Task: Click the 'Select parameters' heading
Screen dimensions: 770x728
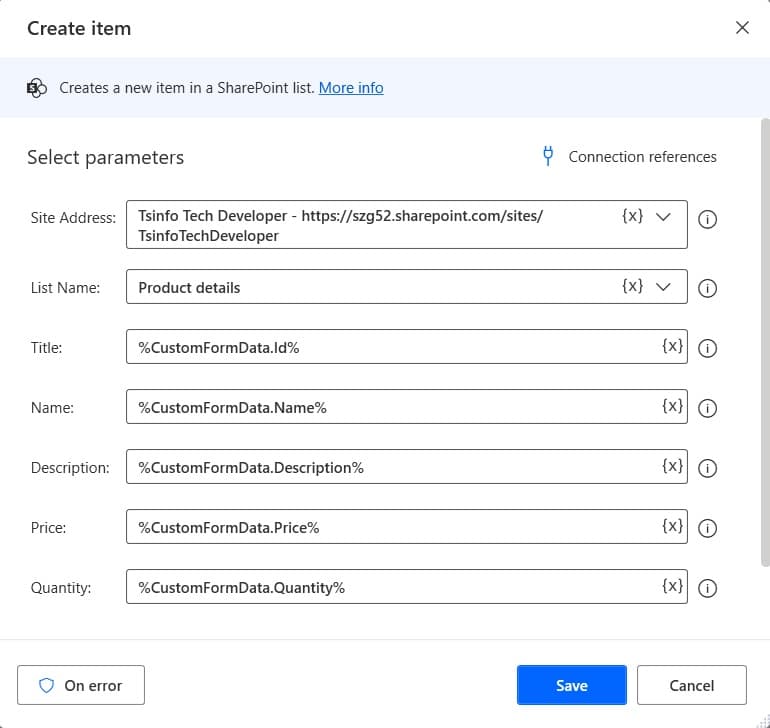Action: [x=106, y=157]
